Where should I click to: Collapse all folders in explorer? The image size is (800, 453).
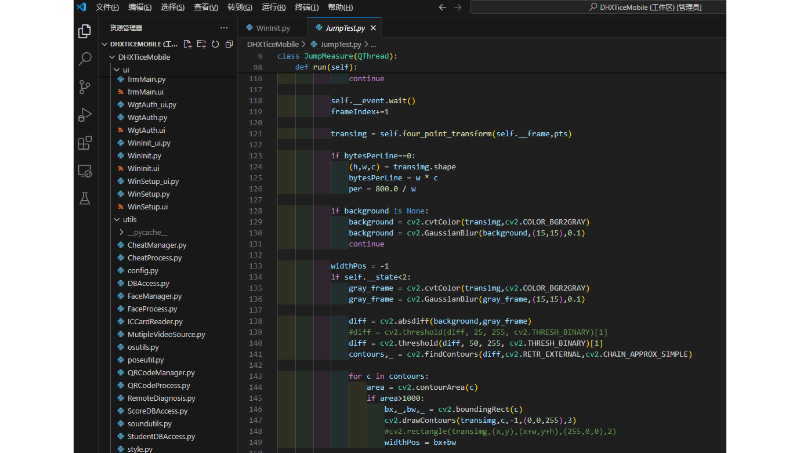229,44
